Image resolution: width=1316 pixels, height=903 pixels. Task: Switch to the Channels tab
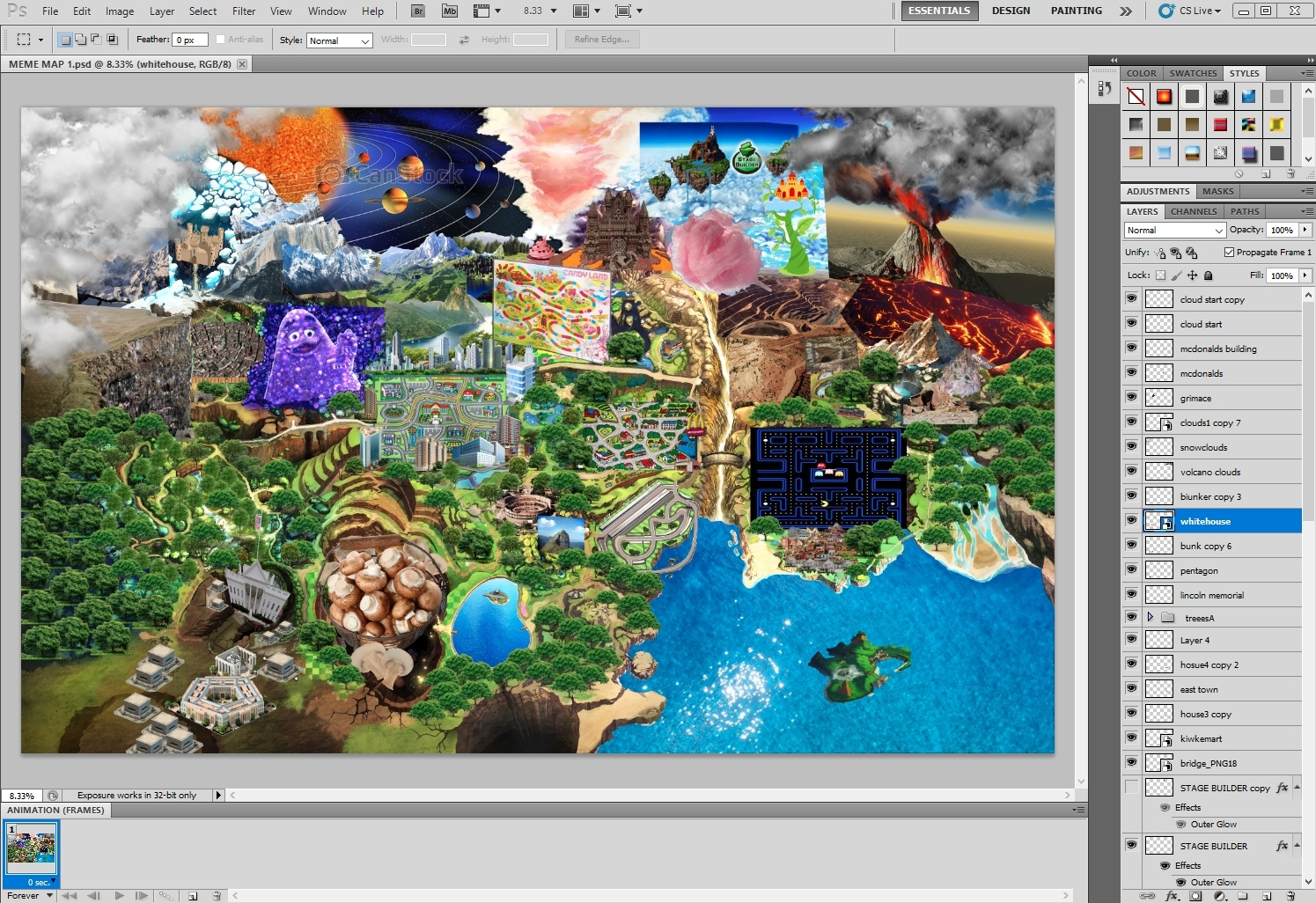[x=1194, y=212]
